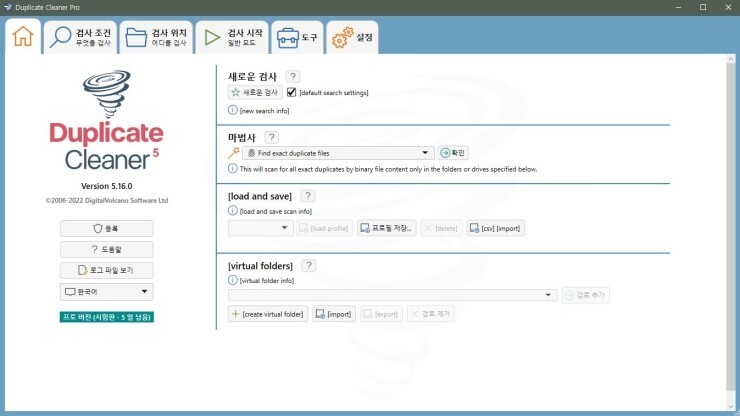Click the 새로운 검사 star button
Image resolution: width=740 pixels, height=416 pixels.
point(255,92)
